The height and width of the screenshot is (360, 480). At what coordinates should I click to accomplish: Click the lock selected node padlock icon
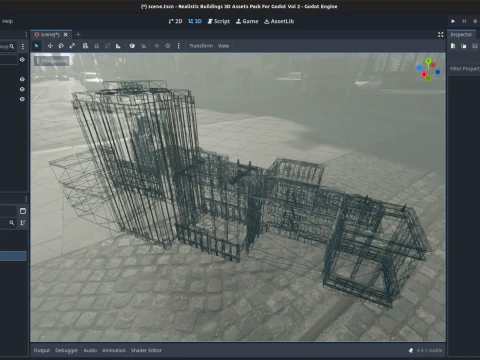click(96, 46)
